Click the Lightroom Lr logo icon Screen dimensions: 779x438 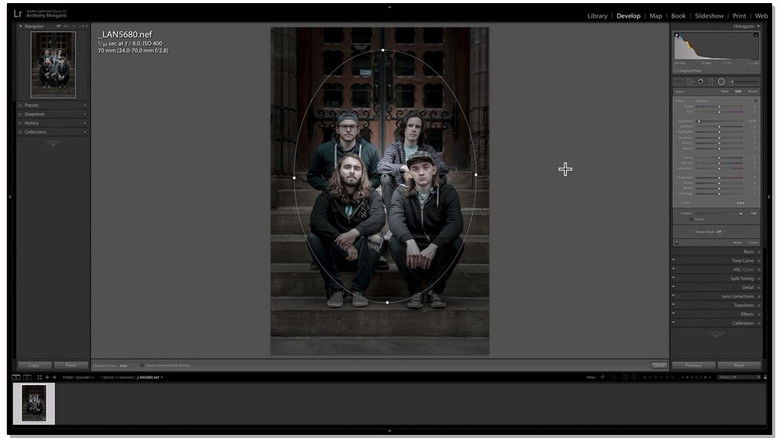(x=19, y=16)
